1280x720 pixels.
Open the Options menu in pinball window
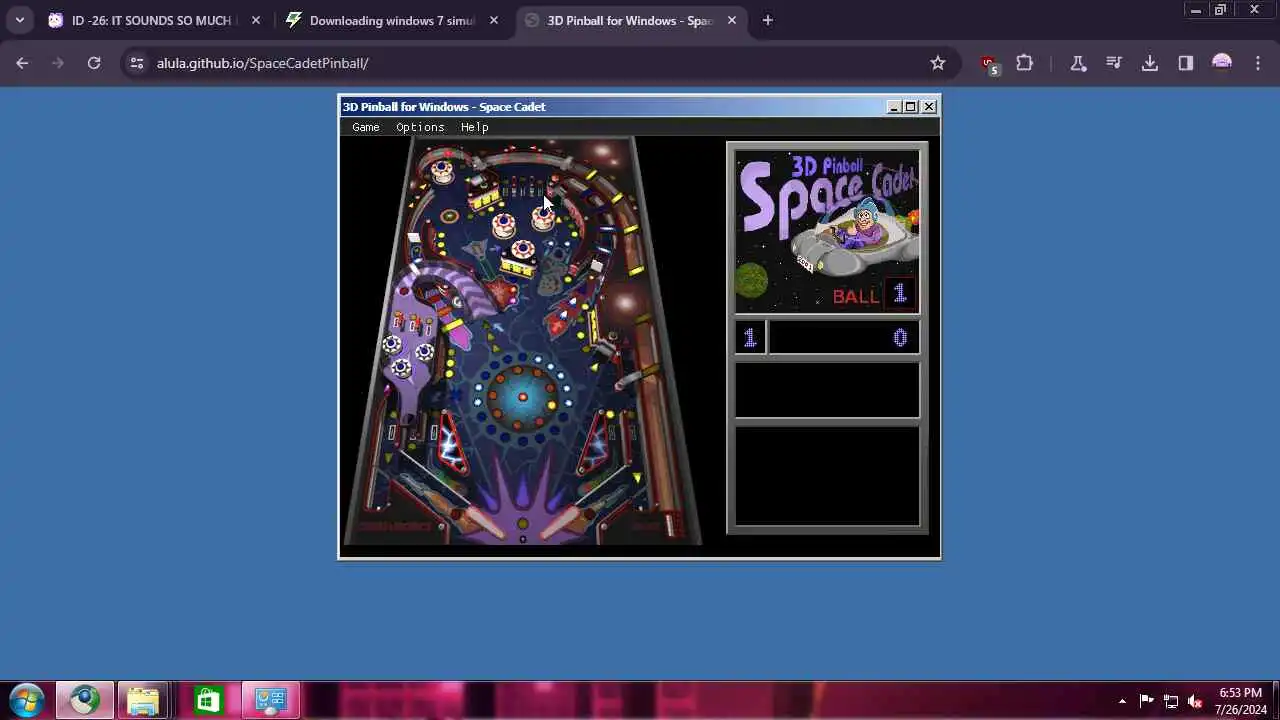pyautogui.click(x=420, y=127)
